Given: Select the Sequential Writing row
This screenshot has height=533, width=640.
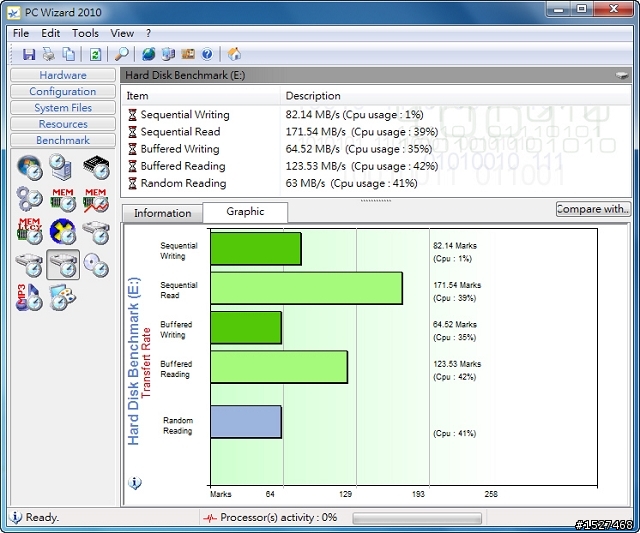Looking at the screenshot, I should tap(376, 115).
